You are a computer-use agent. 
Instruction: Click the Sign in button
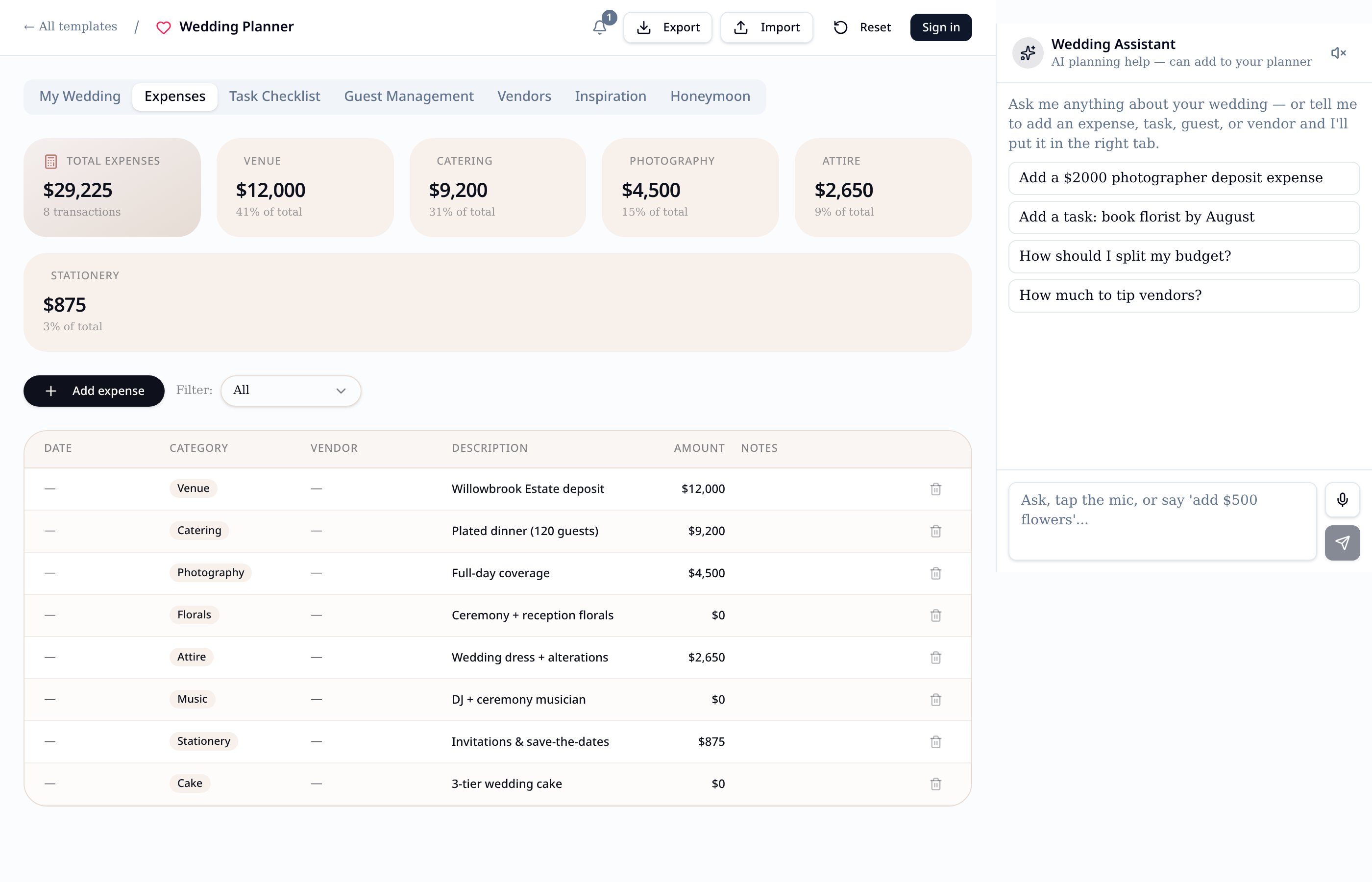[x=941, y=27]
